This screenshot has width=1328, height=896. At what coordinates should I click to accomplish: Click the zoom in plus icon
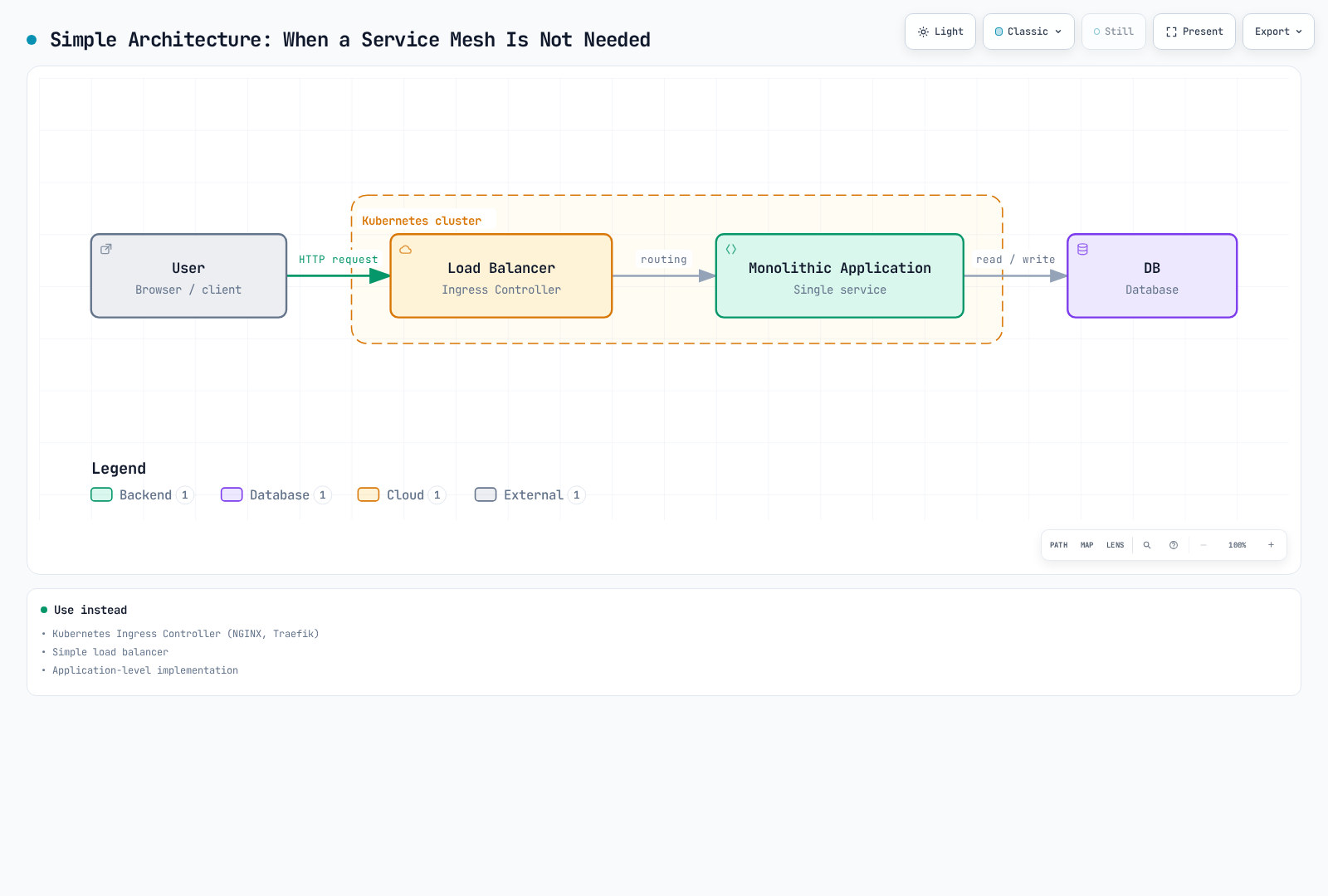(x=1271, y=545)
